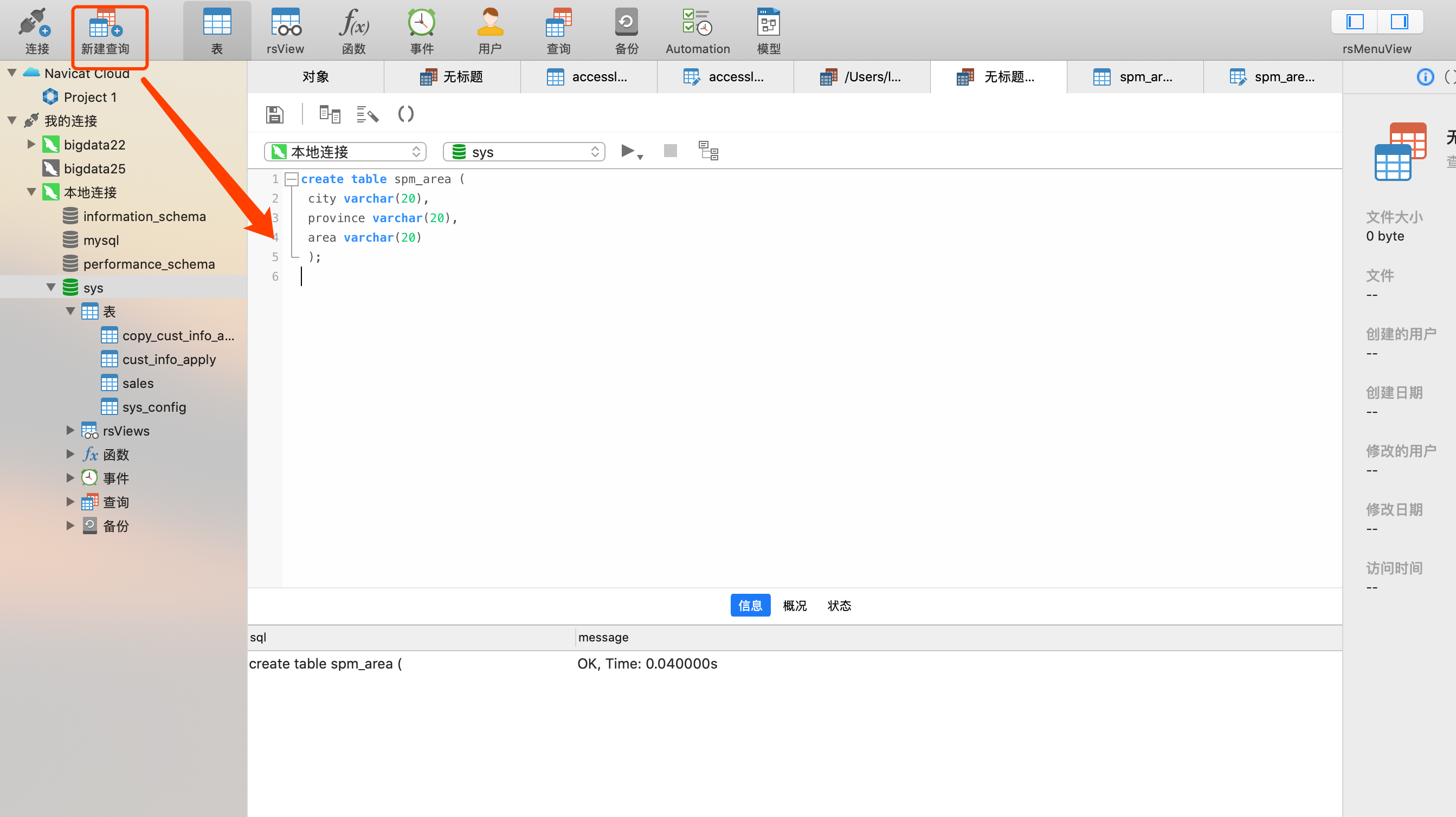Open the sys database dropdown

pyautogui.click(x=524, y=151)
